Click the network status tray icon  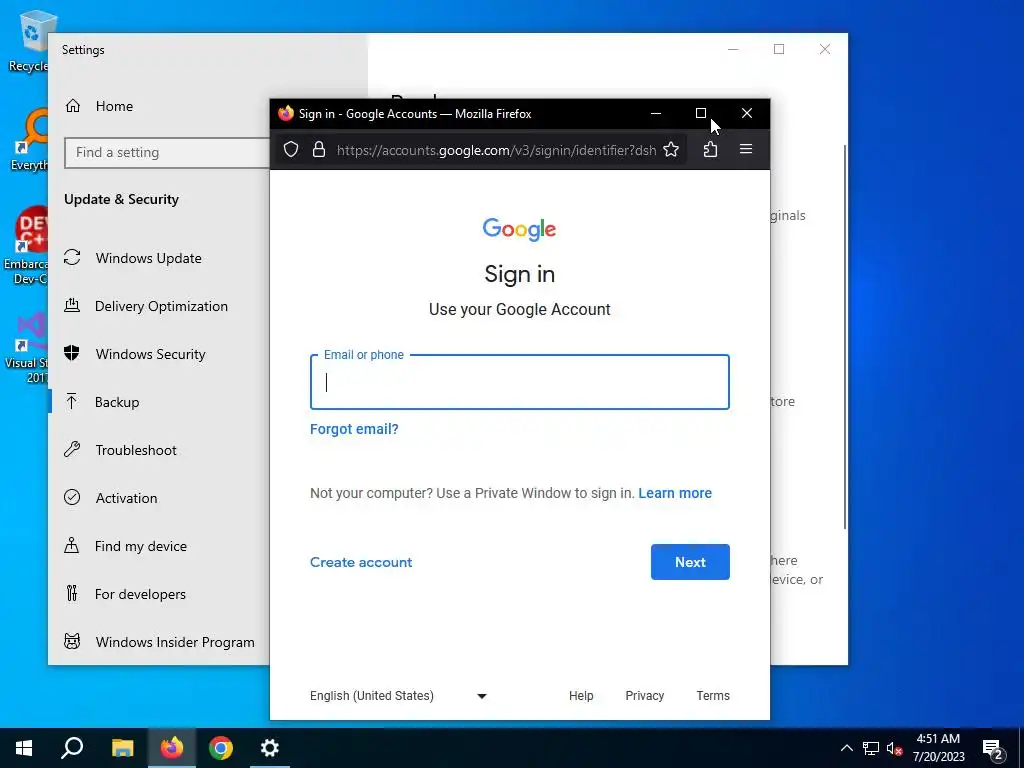(x=871, y=748)
